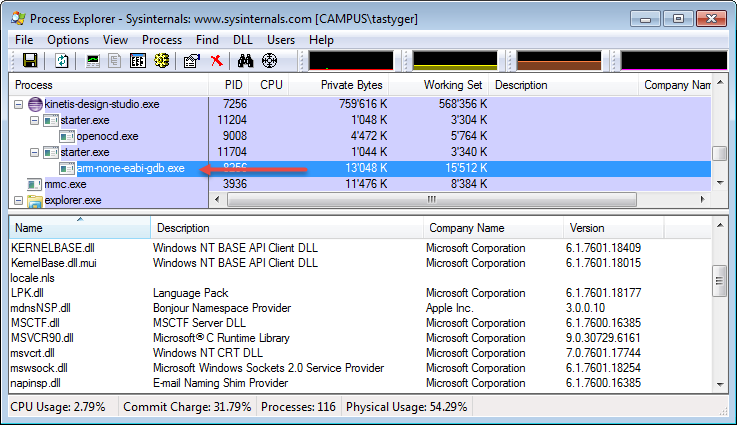Collapse the kinetis-design-studio.exe tree node

[x=18, y=104]
